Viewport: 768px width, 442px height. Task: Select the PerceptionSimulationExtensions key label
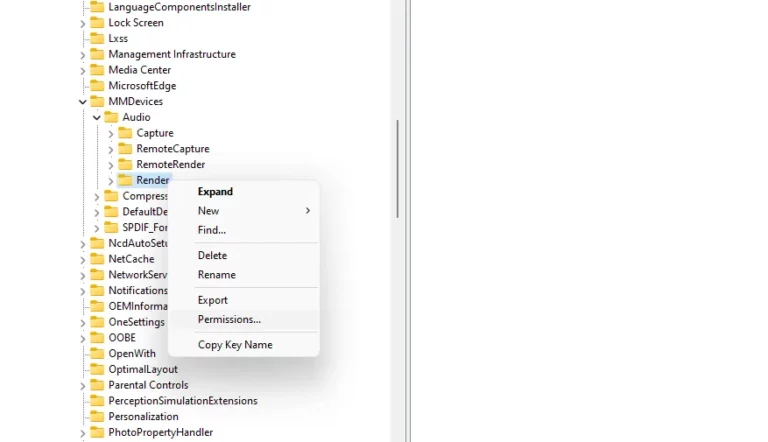click(183, 401)
